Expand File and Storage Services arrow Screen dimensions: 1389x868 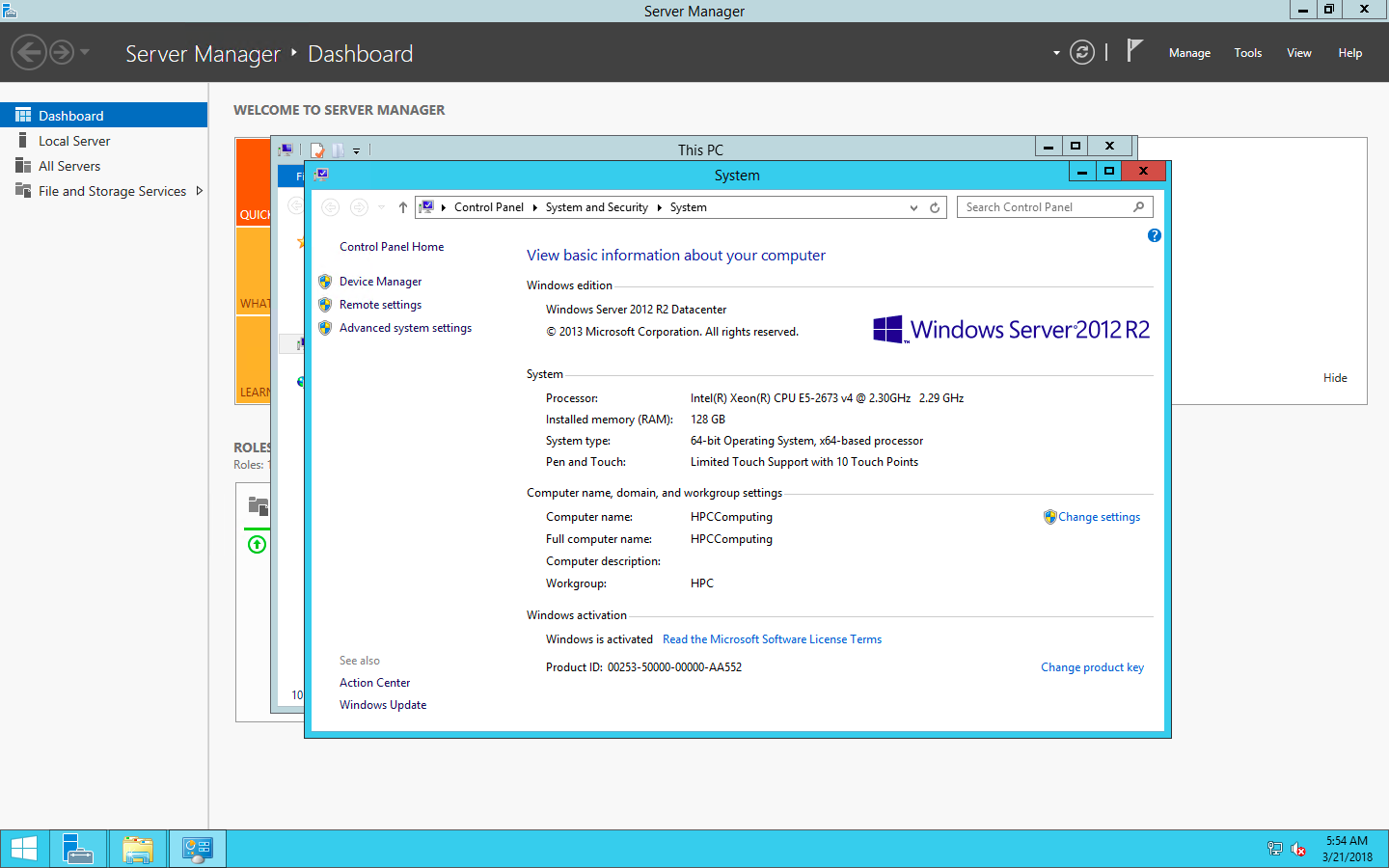tap(200, 191)
